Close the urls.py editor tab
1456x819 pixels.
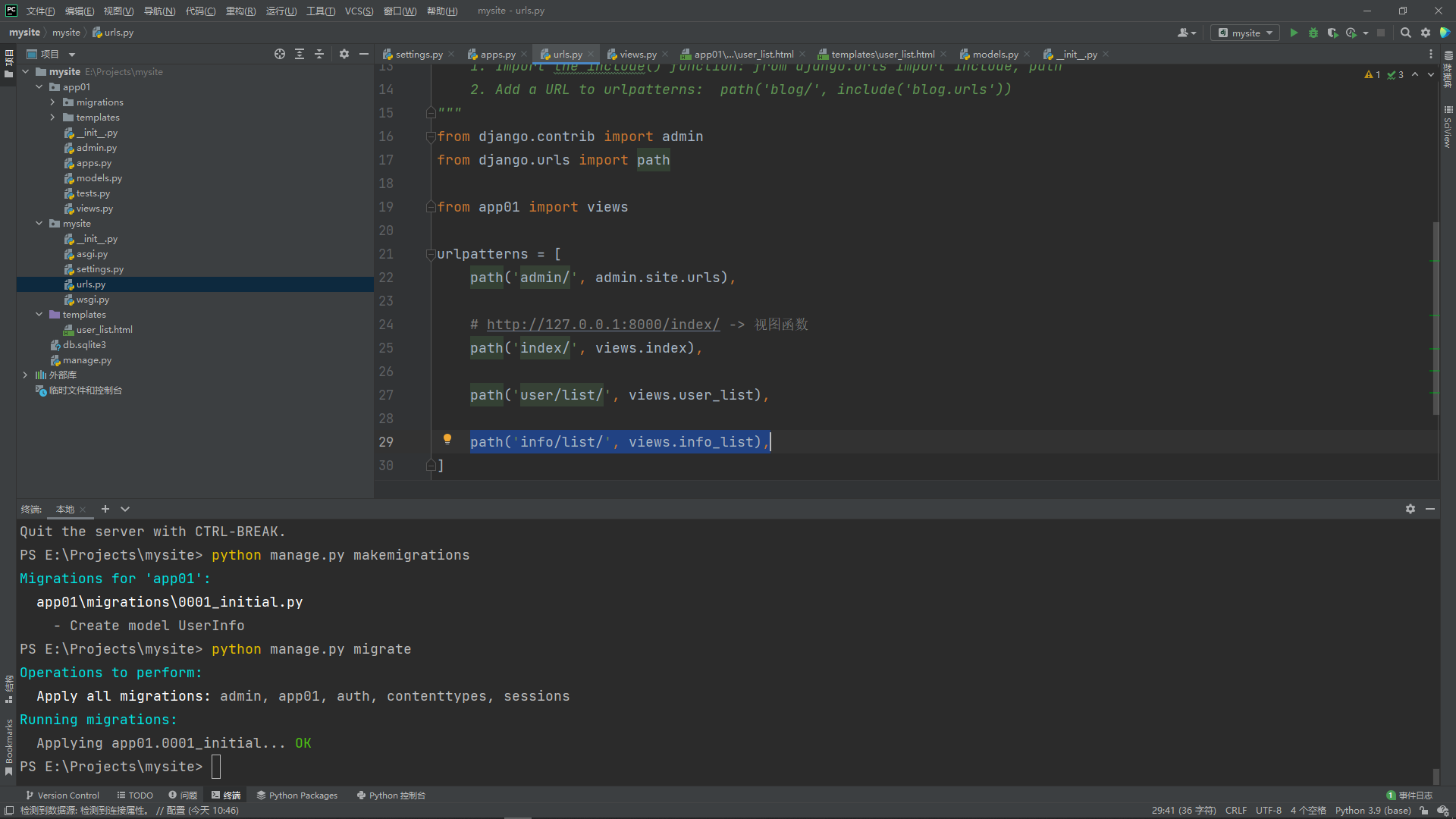pos(591,54)
